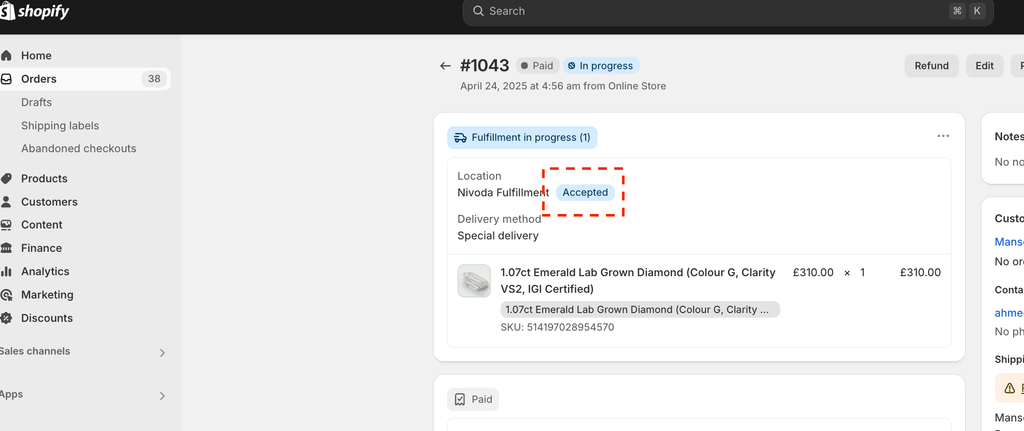Viewport: 1024px width, 431px height.
Task: Click the Analytics bar chart icon
Action: click(x=6, y=271)
